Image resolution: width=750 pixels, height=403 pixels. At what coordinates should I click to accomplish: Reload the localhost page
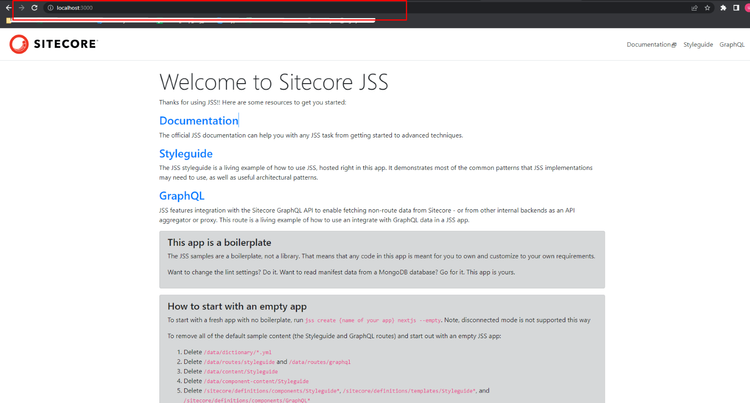coord(34,8)
